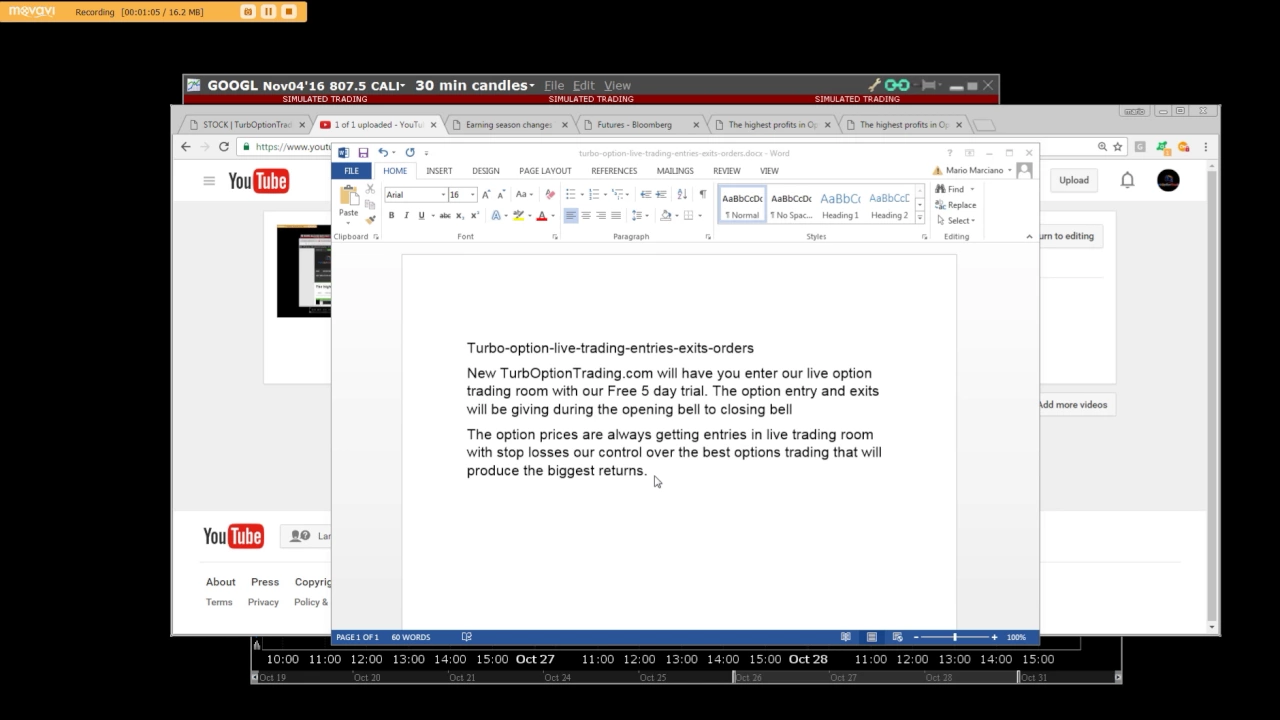The width and height of the screenshot is (1280, 720).
Task: Toggle Underline formatting in Word
Action: tap(421, 215)
